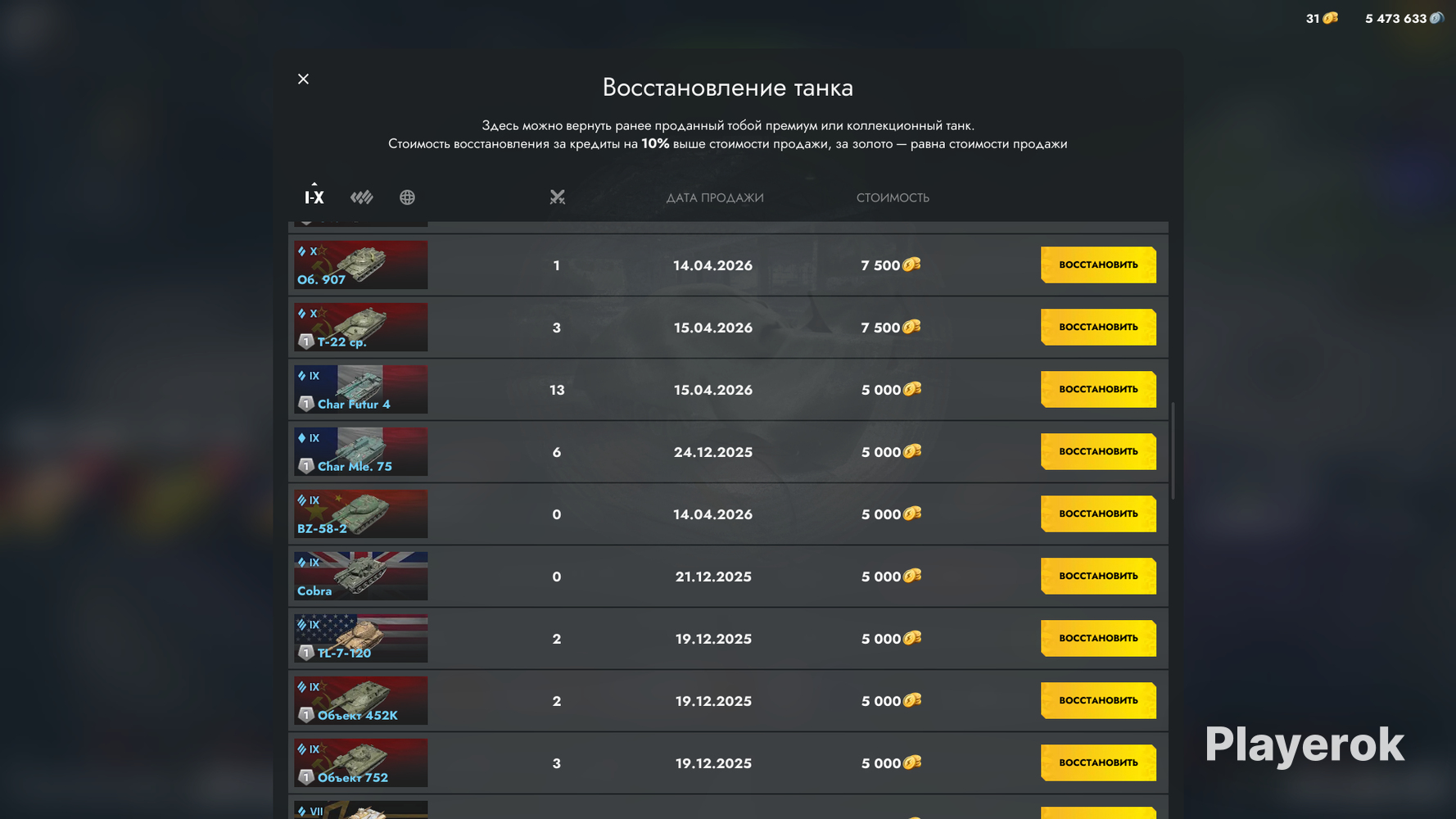Click the gold coin next to Cobra's price
Image resolution: width=1456 pixels, height=819 pixels.
point(912,576)
